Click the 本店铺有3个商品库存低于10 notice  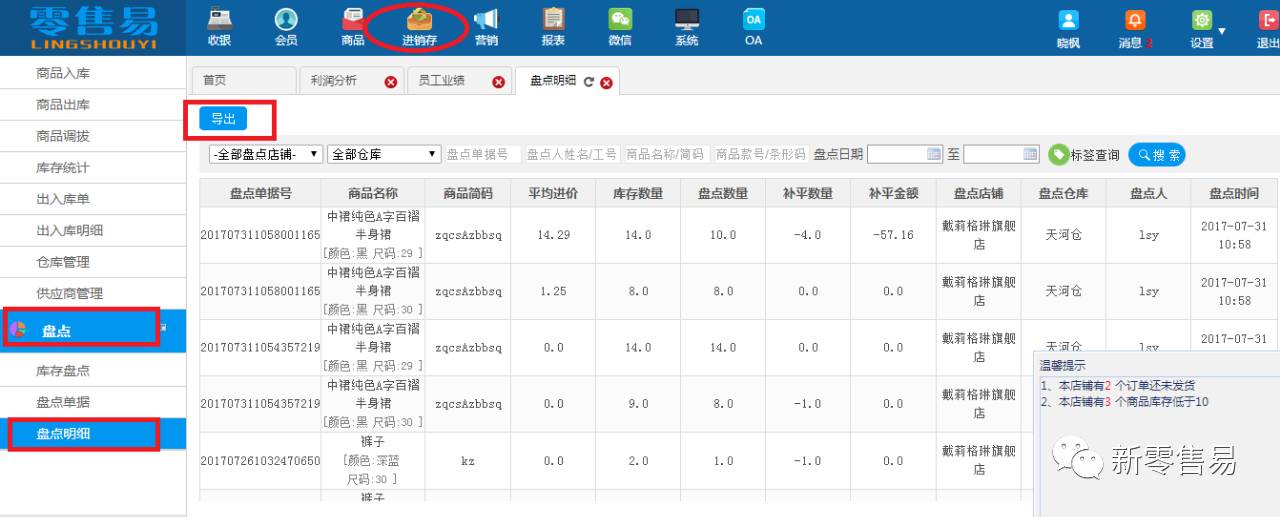1124,402
